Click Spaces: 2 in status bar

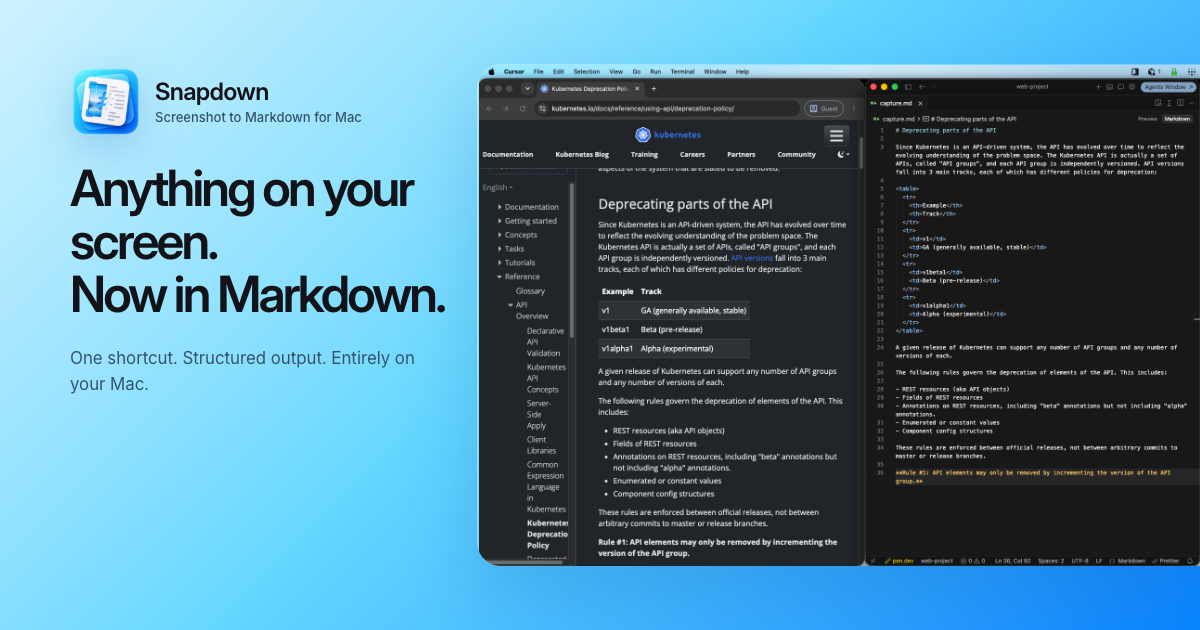click(1051, 561)
